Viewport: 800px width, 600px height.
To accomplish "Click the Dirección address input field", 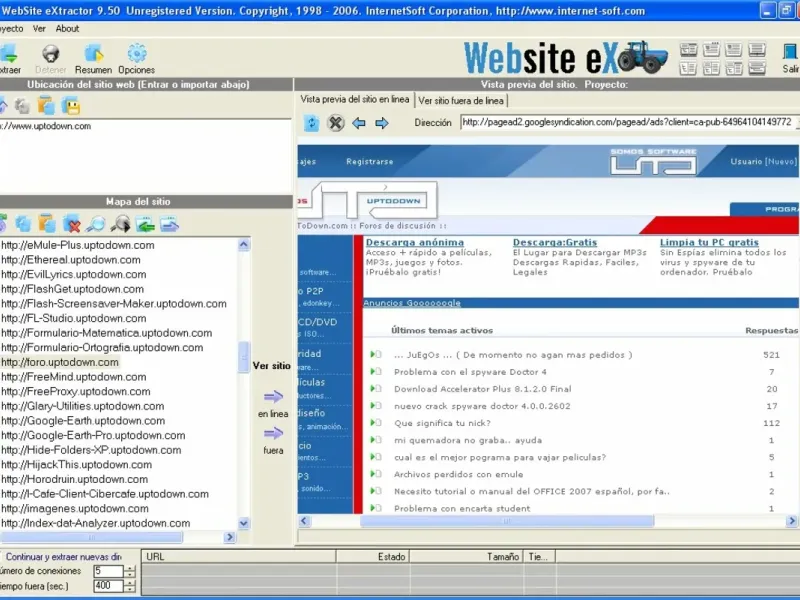I will point(629,122).
